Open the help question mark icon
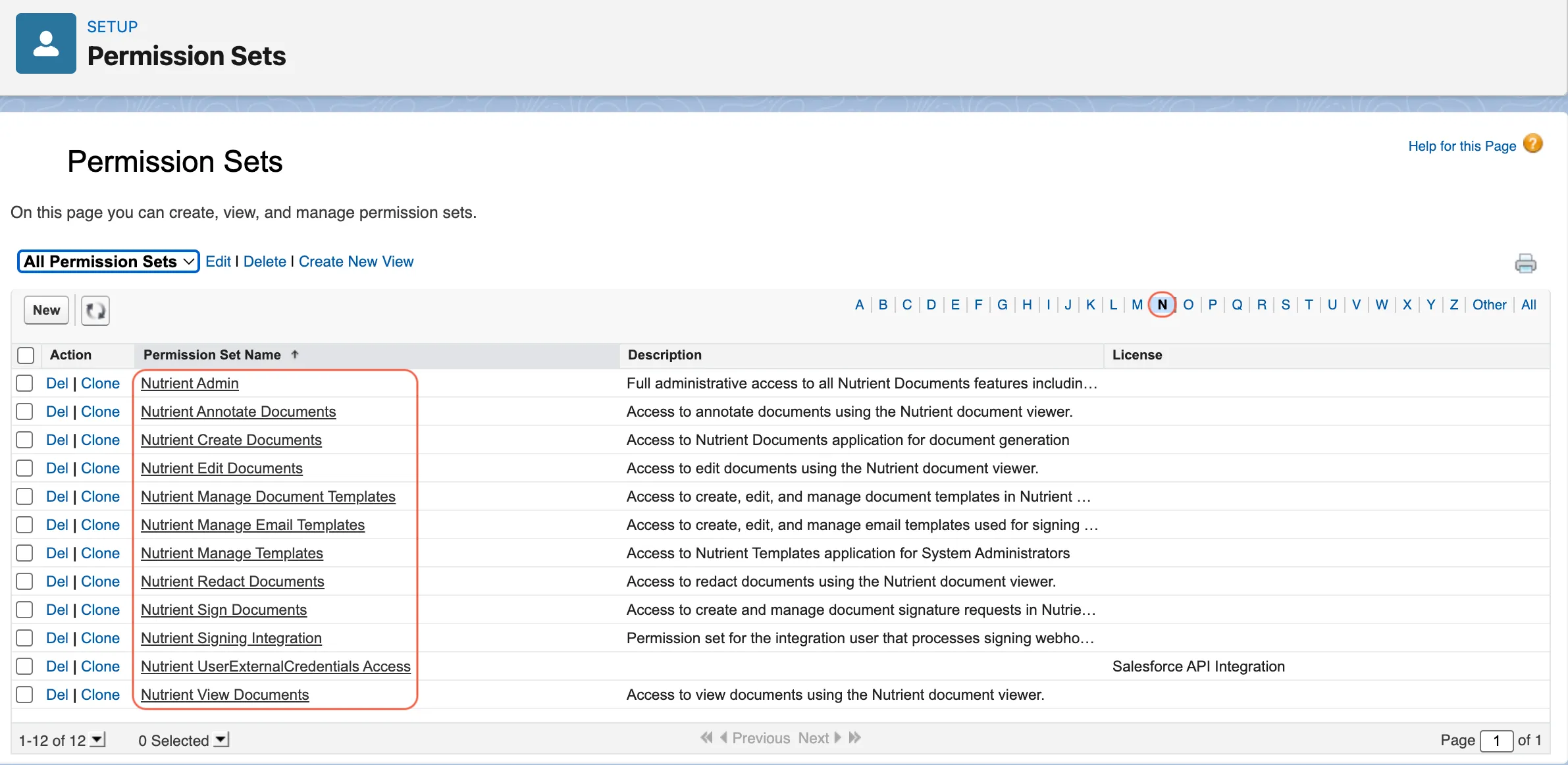This screenshot has width=1568, height=765. [x=1533, y=144]
